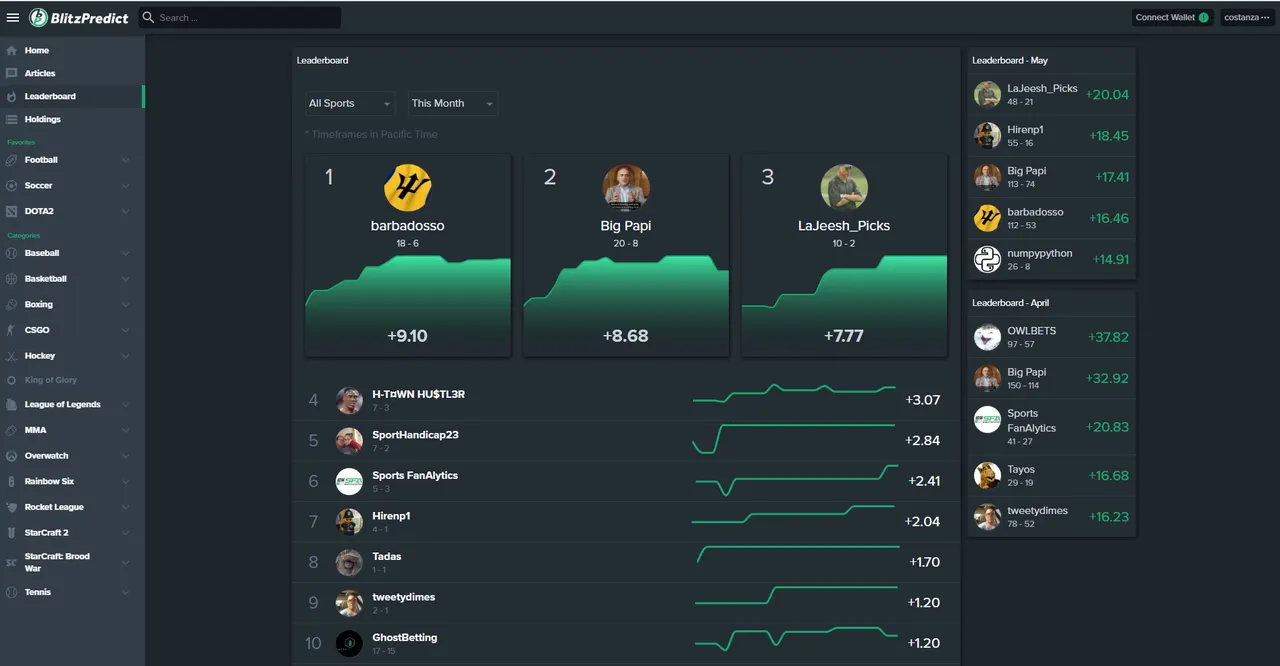Click the DOTA2 game icon
The width and height of the screenshot is (1280, 666).
coord(11,211)
